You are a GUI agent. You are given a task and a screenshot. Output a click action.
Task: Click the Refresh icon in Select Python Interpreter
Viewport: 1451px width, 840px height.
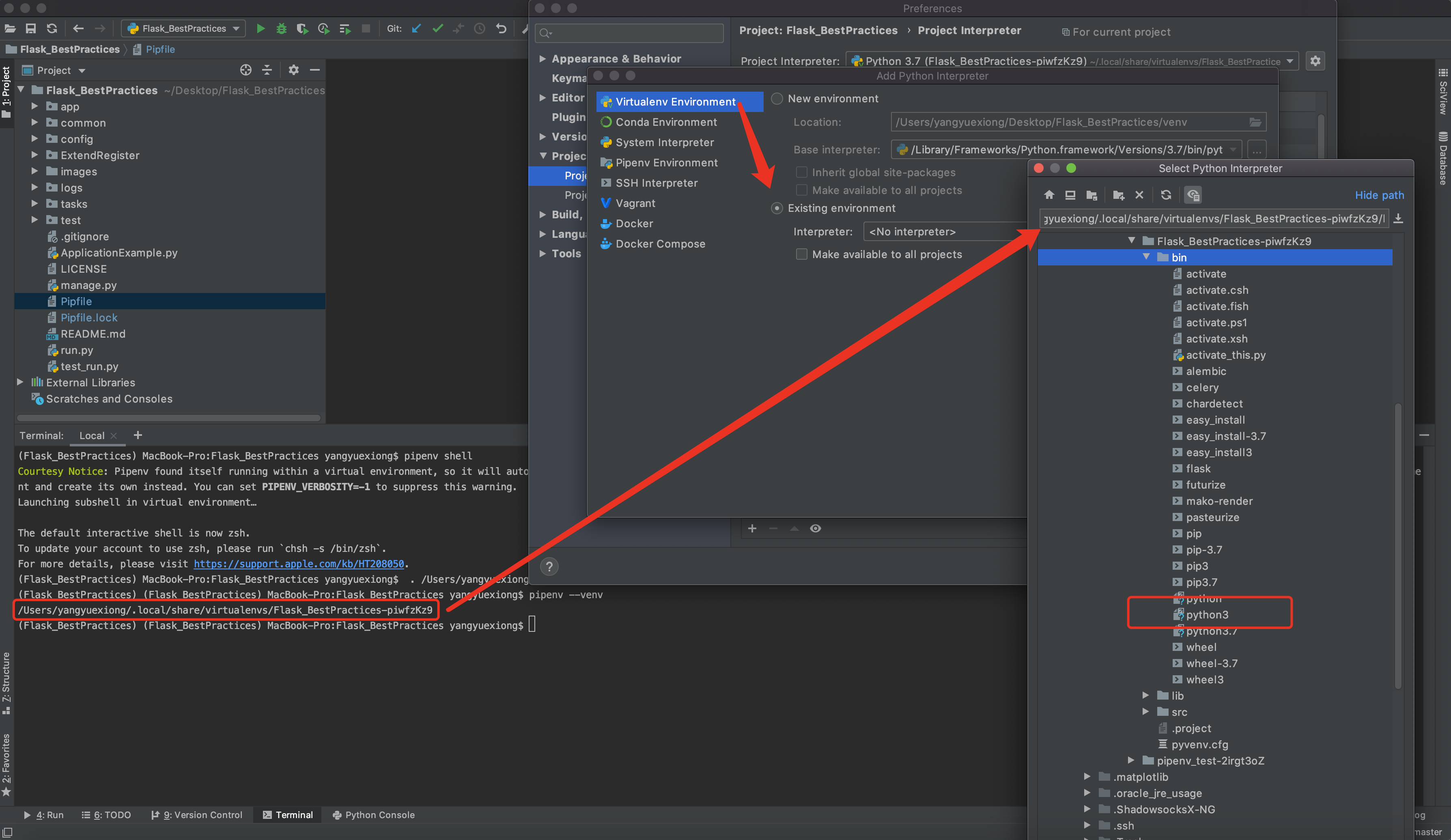1165,195
